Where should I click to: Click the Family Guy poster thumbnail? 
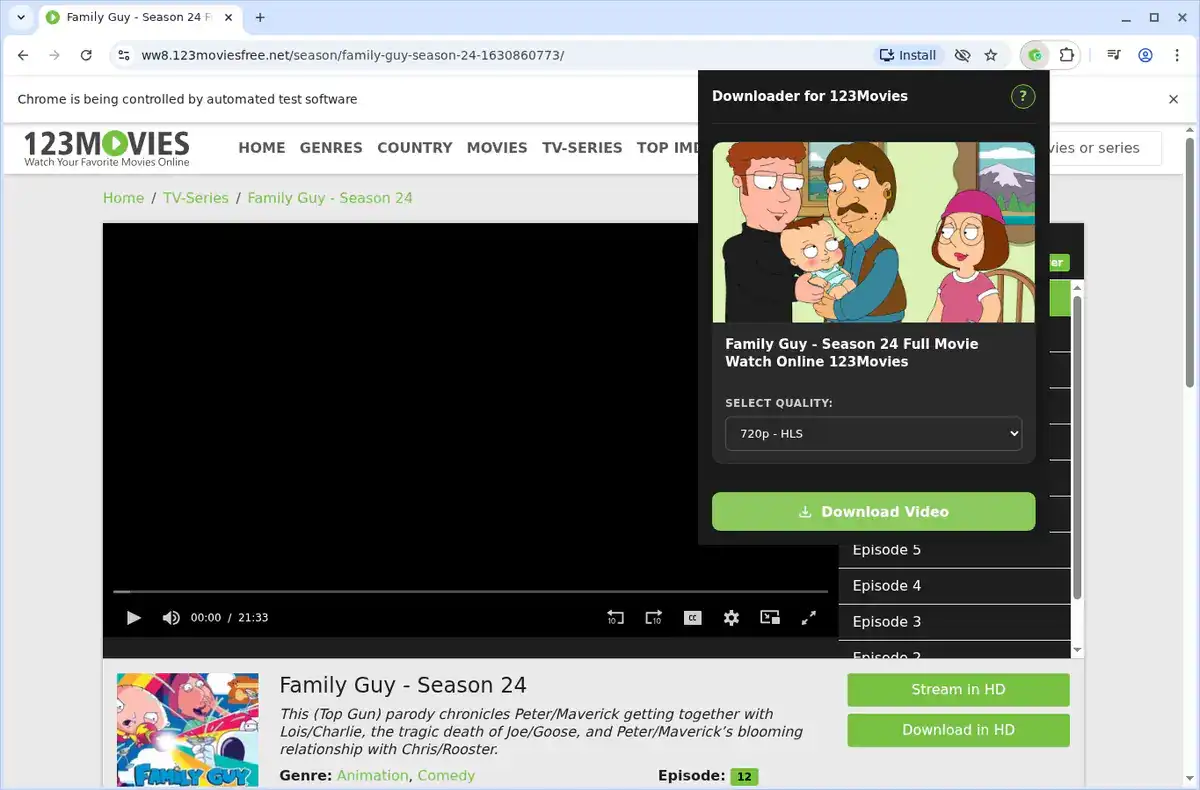click(187, 731)
